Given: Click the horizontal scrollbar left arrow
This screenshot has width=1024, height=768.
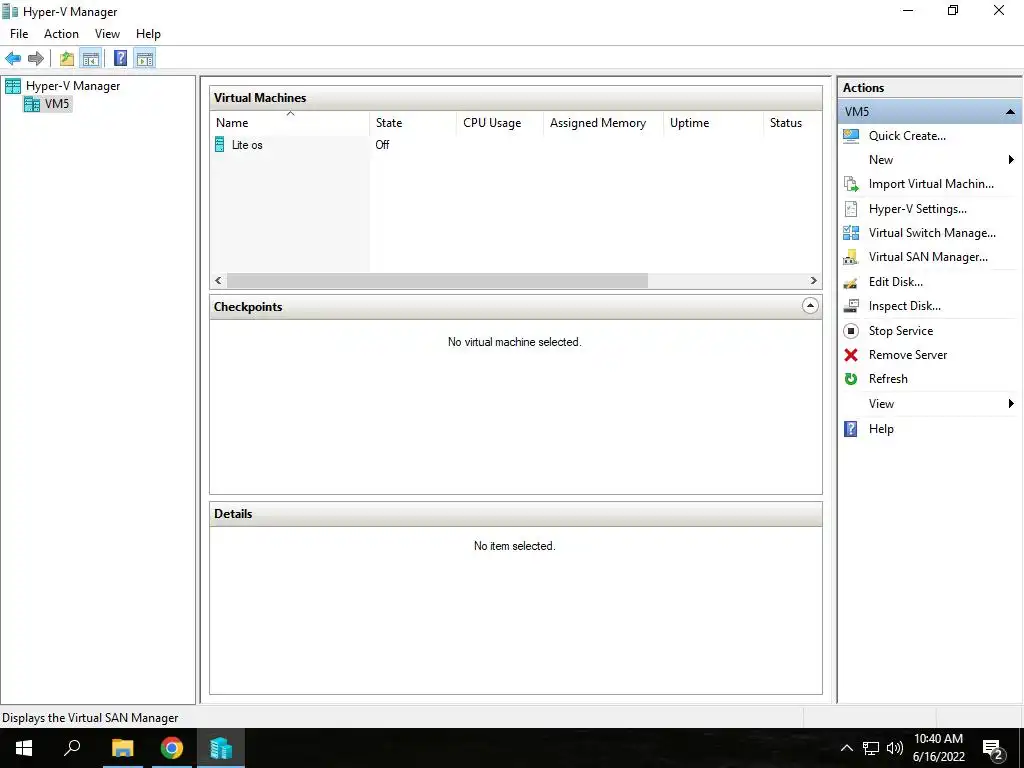Looking at the screenshot, I should point(218,281).
